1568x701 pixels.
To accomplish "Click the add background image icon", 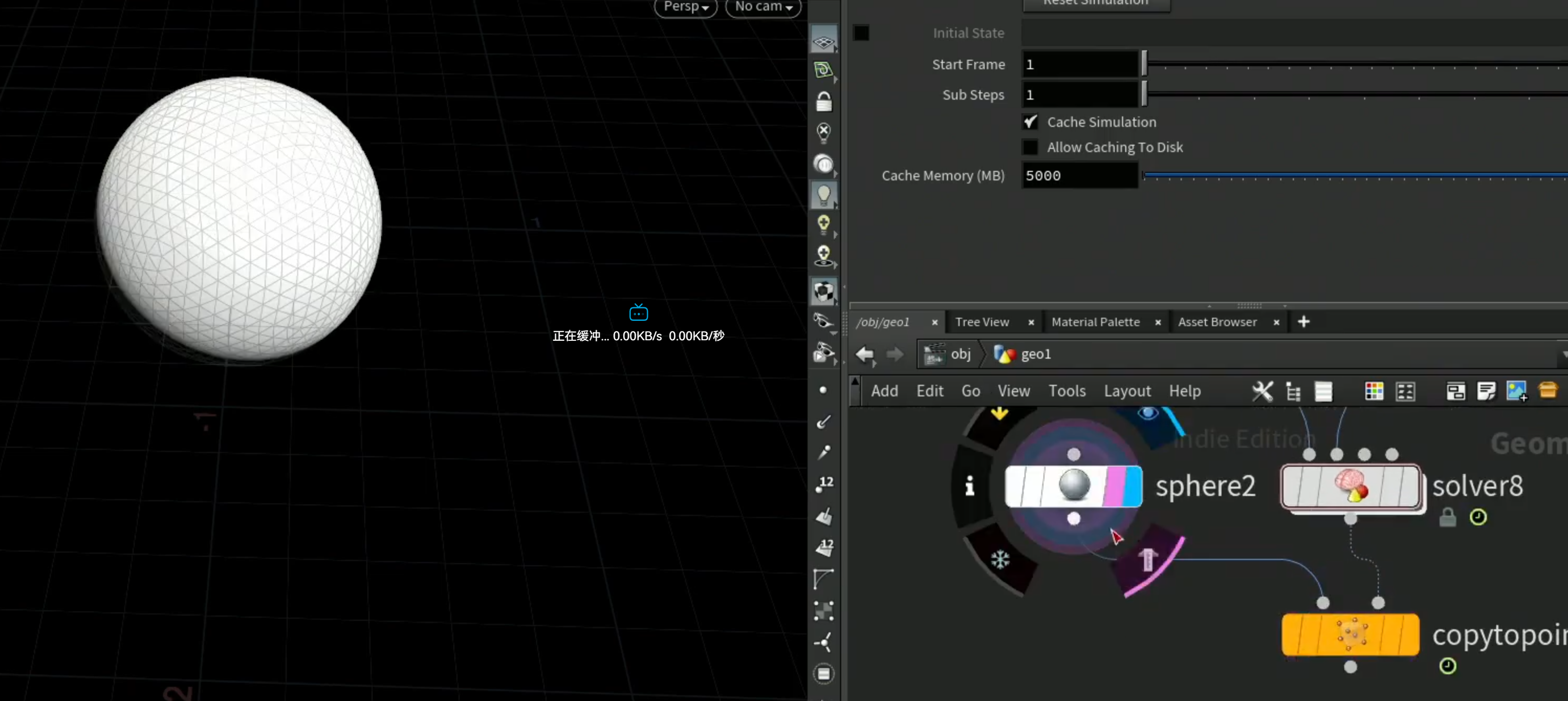I will point(1516,391).
